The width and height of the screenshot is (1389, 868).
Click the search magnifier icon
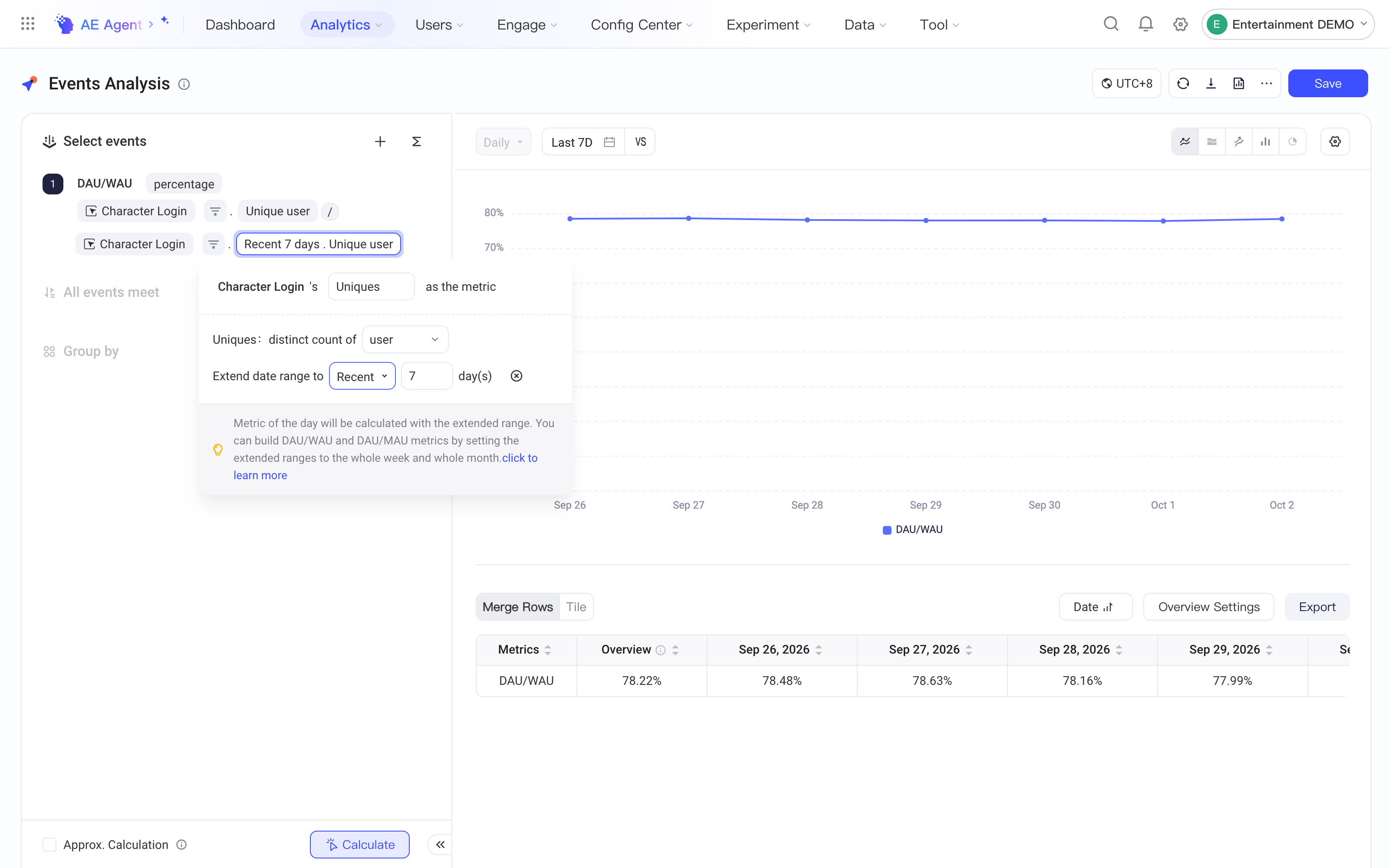coord(1111,24)
